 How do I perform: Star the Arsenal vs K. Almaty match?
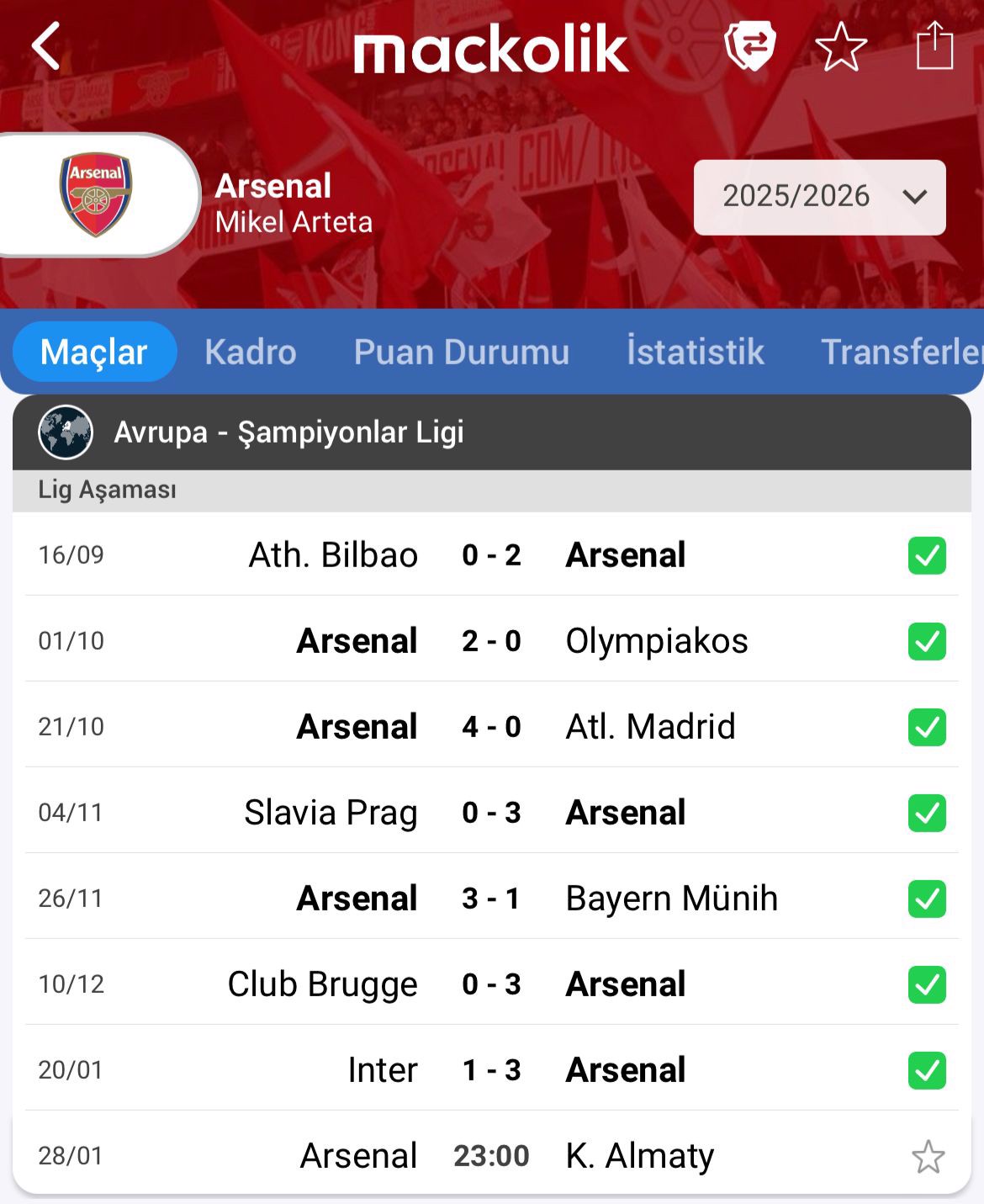tap(928, 1157)
